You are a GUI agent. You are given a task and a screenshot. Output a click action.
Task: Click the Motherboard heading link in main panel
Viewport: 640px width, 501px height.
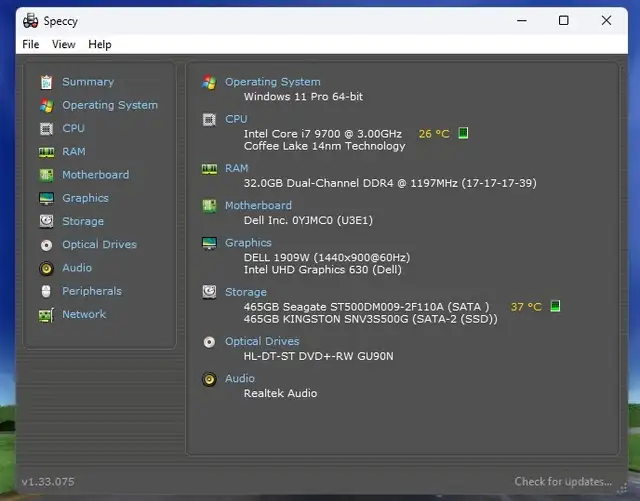click(x=258, y=206)
